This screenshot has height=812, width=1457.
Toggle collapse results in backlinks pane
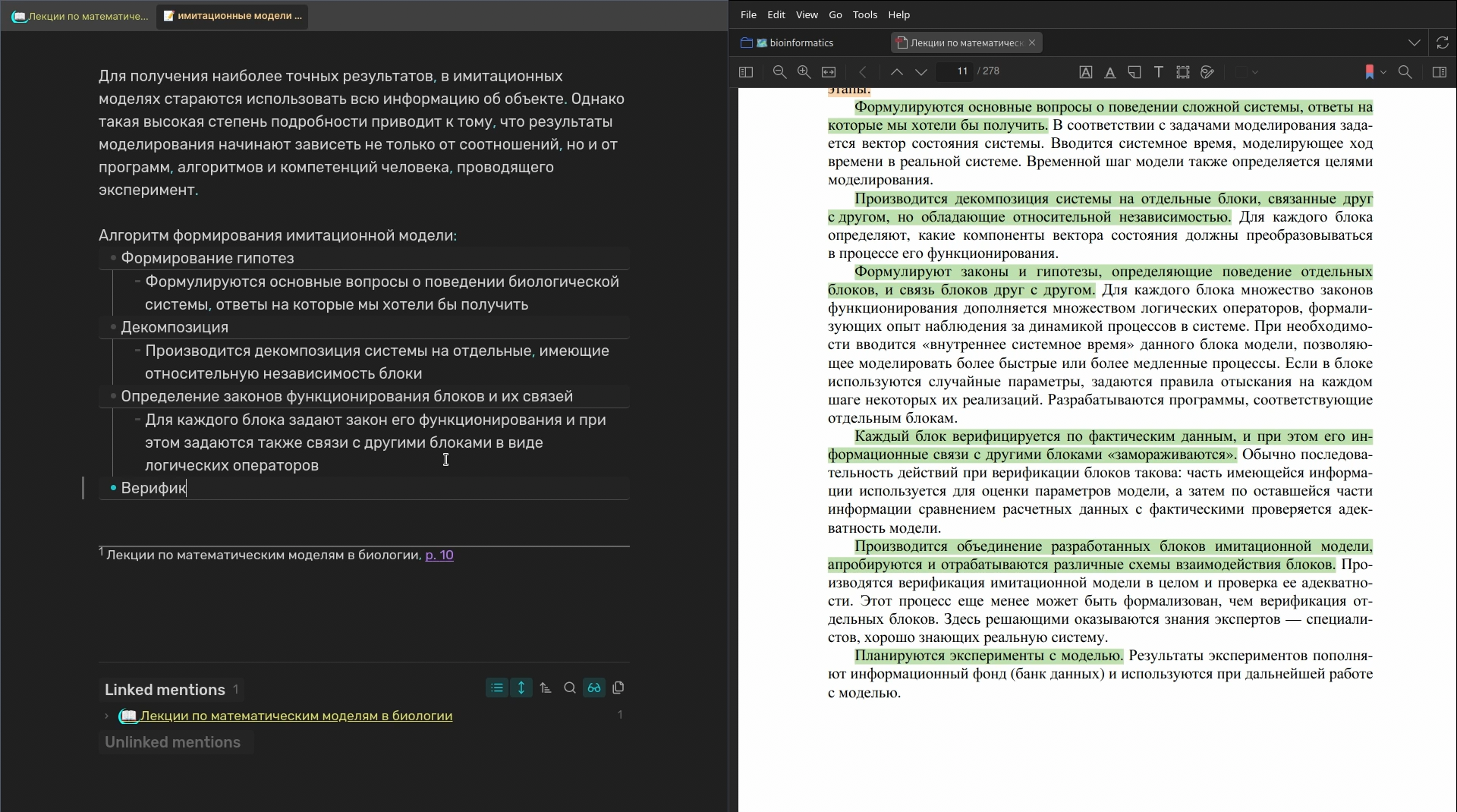(497, 688)
